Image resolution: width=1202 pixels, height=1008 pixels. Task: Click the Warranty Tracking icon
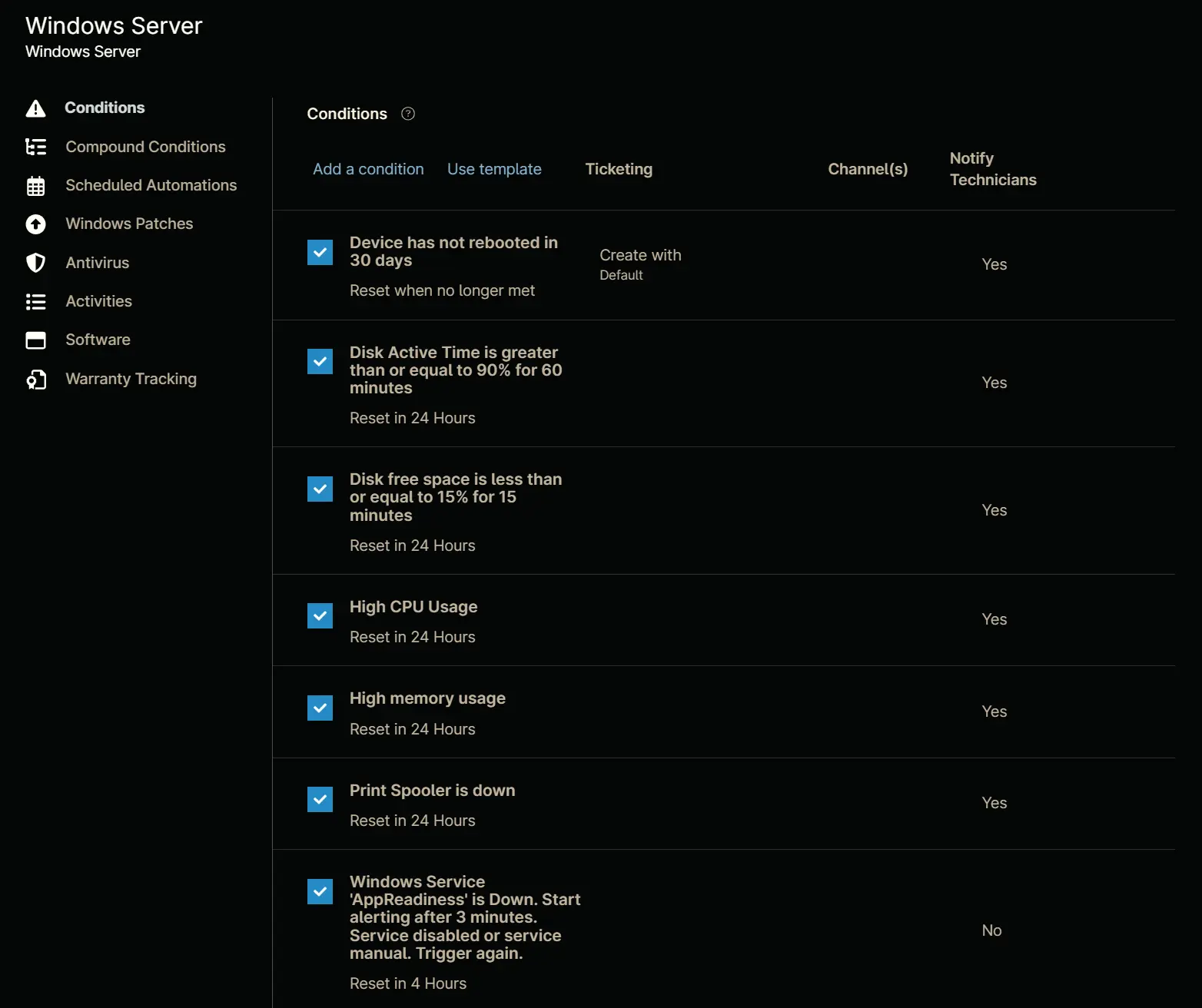click(x=35, y=380)
